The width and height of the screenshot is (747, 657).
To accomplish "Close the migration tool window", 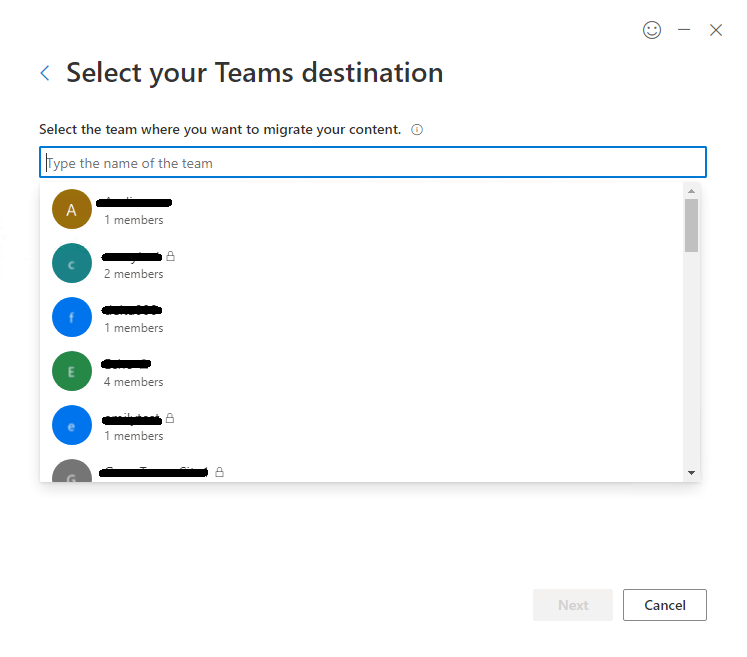I will [x=716, y=30].
